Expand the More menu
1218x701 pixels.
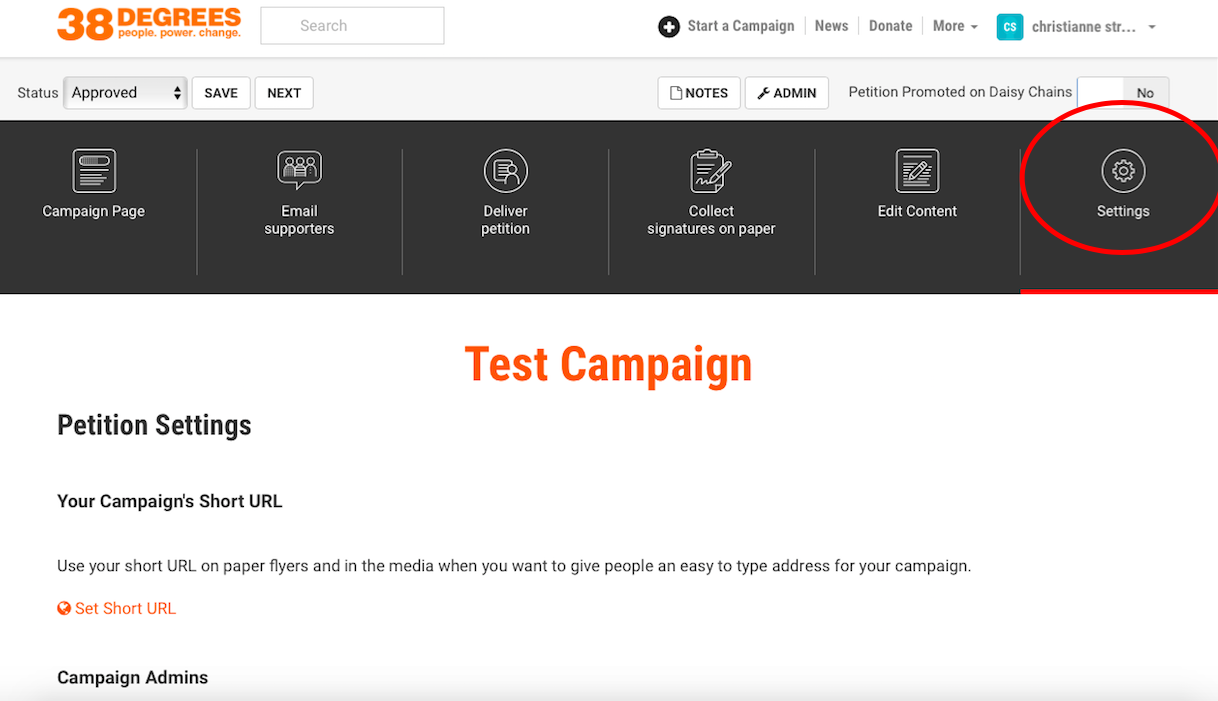[x=955, y=26]
